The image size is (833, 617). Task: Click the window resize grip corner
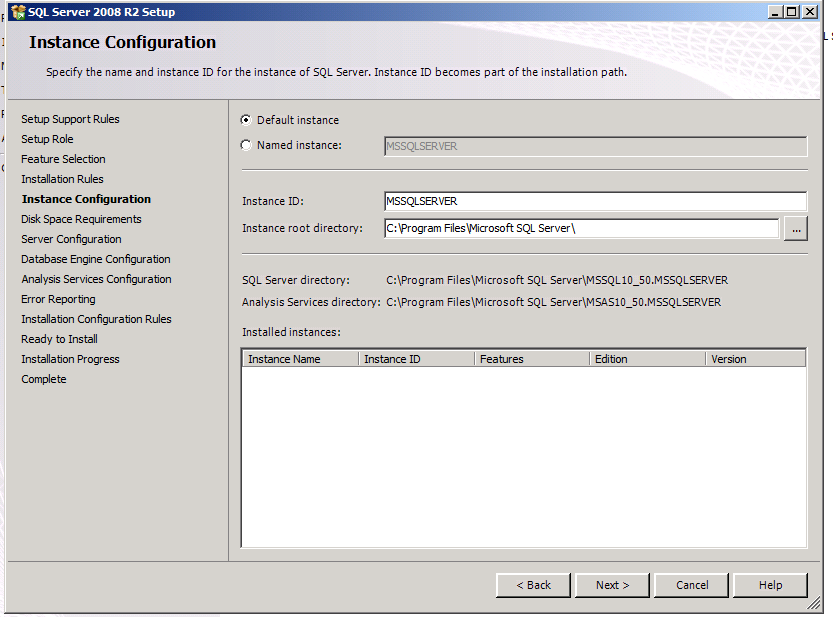click(813, 603)
